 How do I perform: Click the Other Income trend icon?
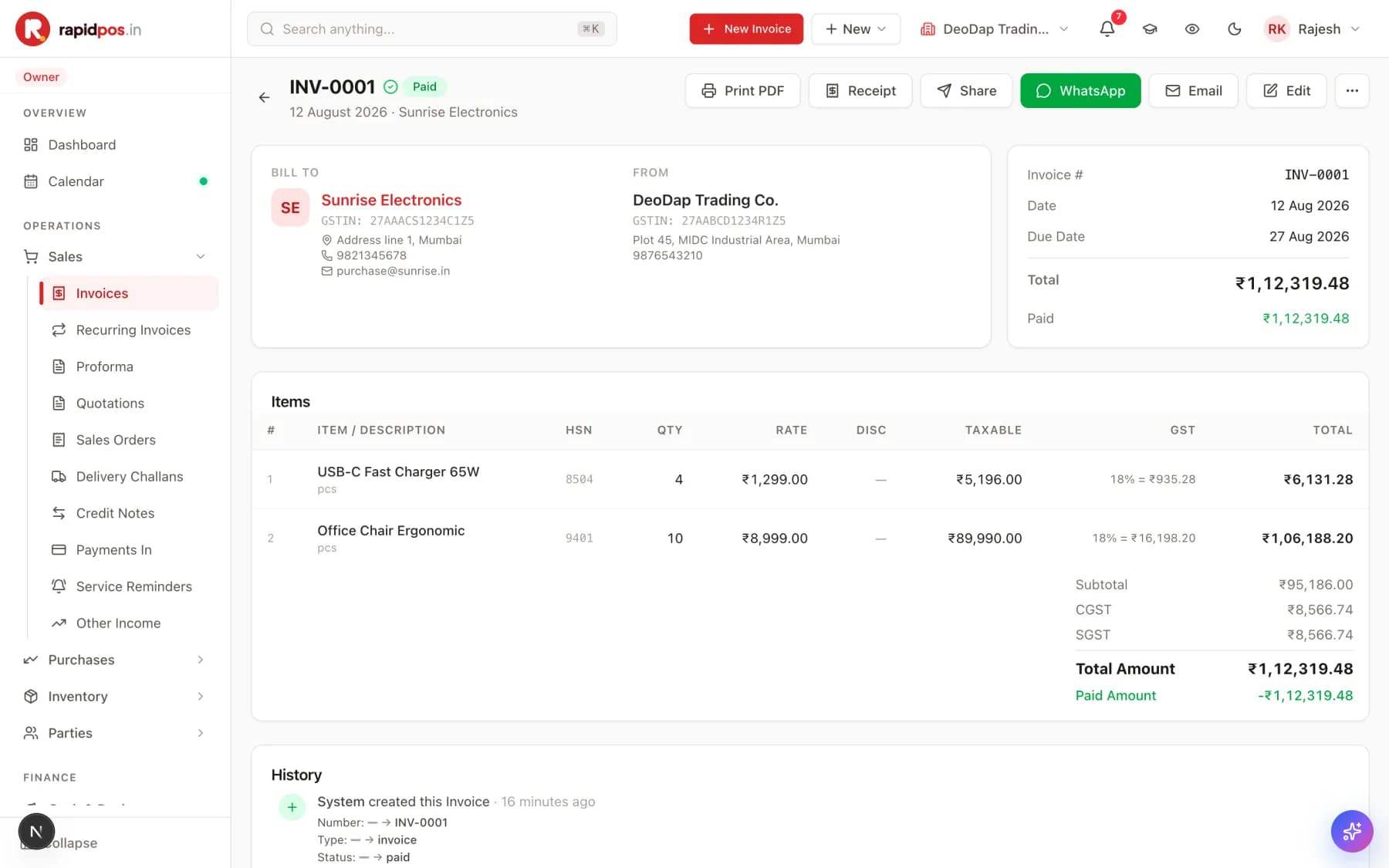[x=59, y=623]
